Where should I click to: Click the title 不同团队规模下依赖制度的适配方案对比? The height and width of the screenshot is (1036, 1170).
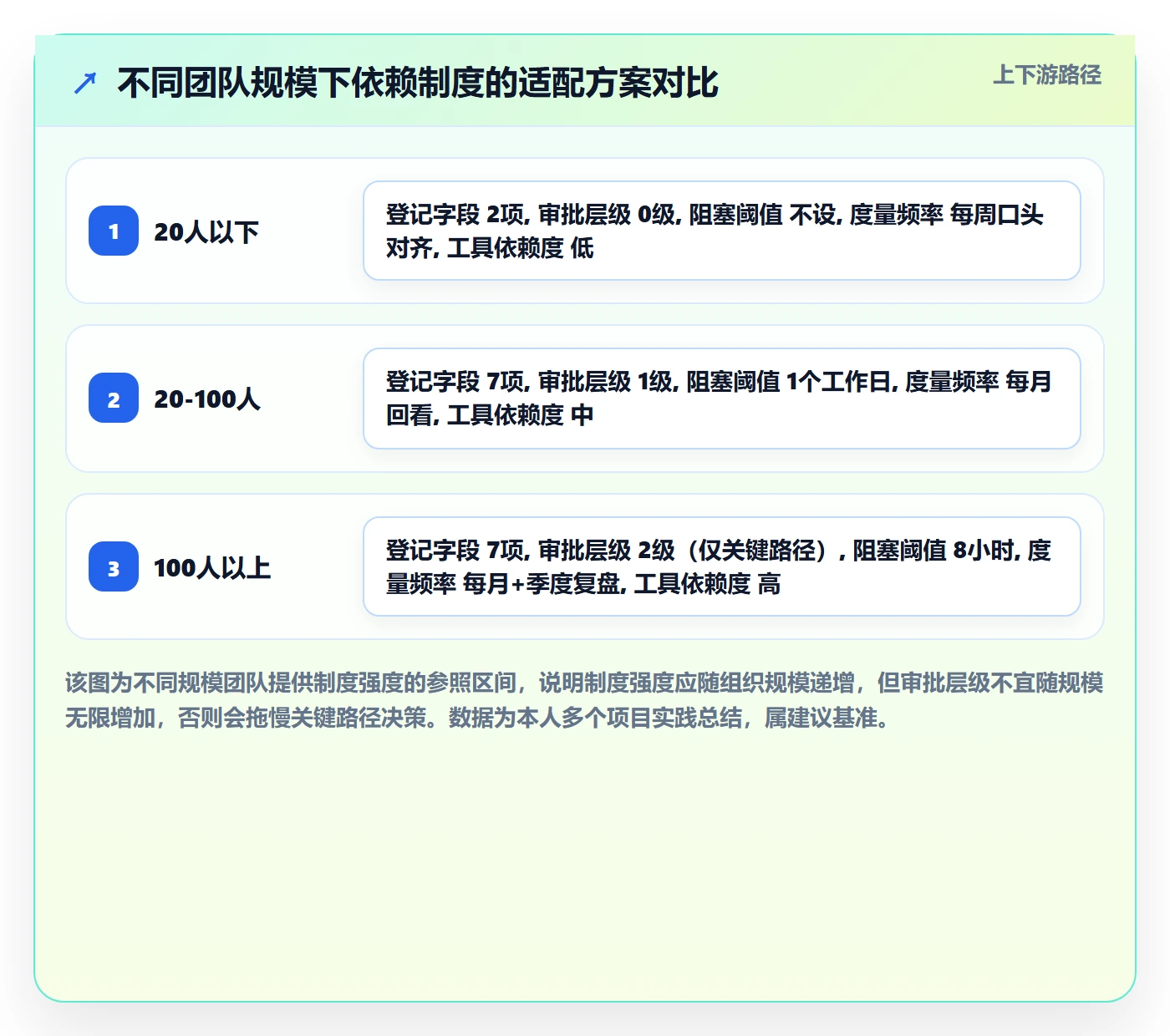[x=418, y=83]
